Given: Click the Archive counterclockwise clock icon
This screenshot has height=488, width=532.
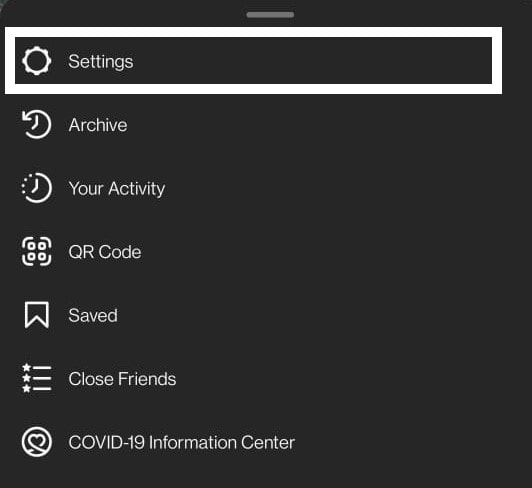Looking at the screenshot, I should 37,125.
